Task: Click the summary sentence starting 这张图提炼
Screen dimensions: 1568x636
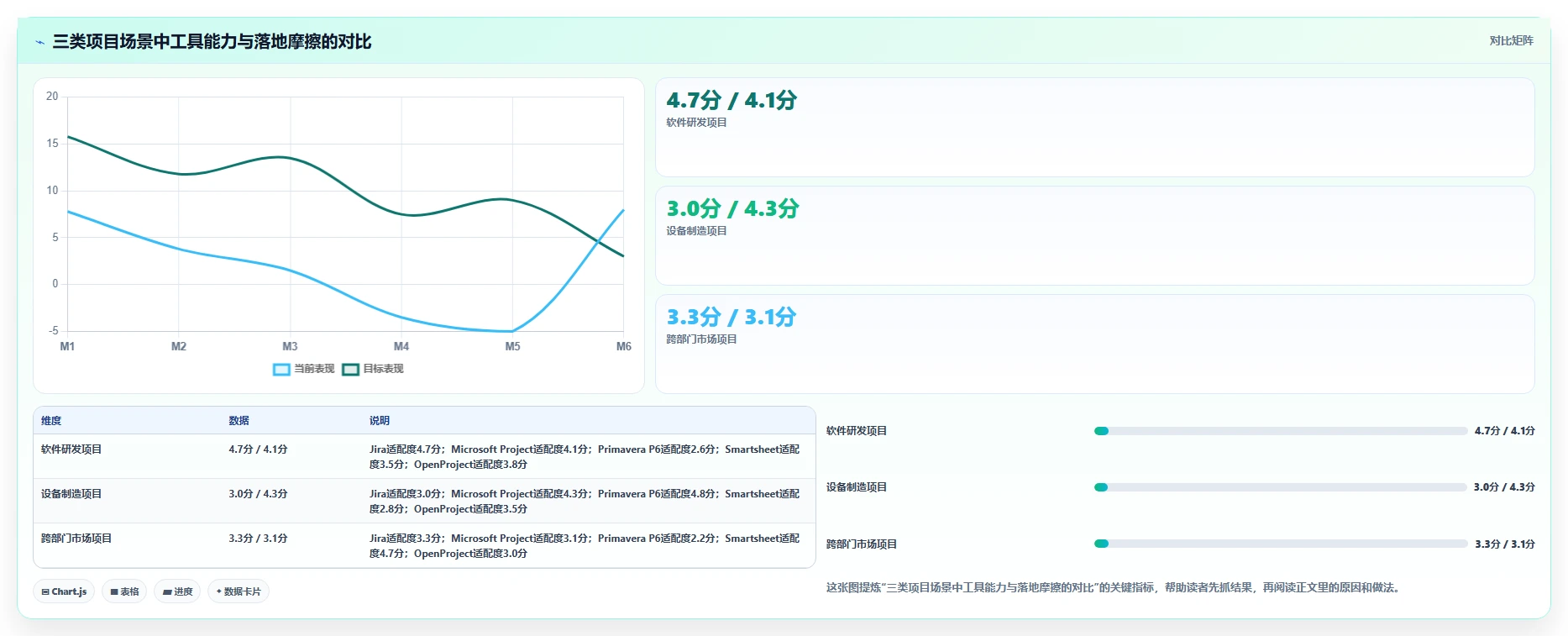Action: click(1114, 588)
